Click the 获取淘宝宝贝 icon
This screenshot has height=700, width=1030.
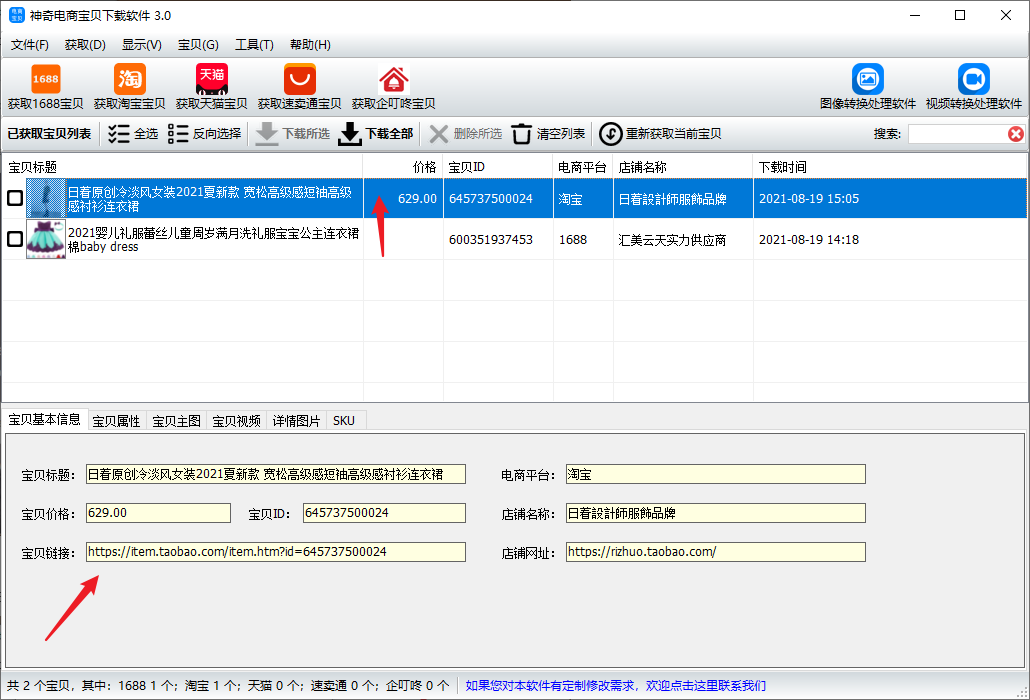pos(129,79)
